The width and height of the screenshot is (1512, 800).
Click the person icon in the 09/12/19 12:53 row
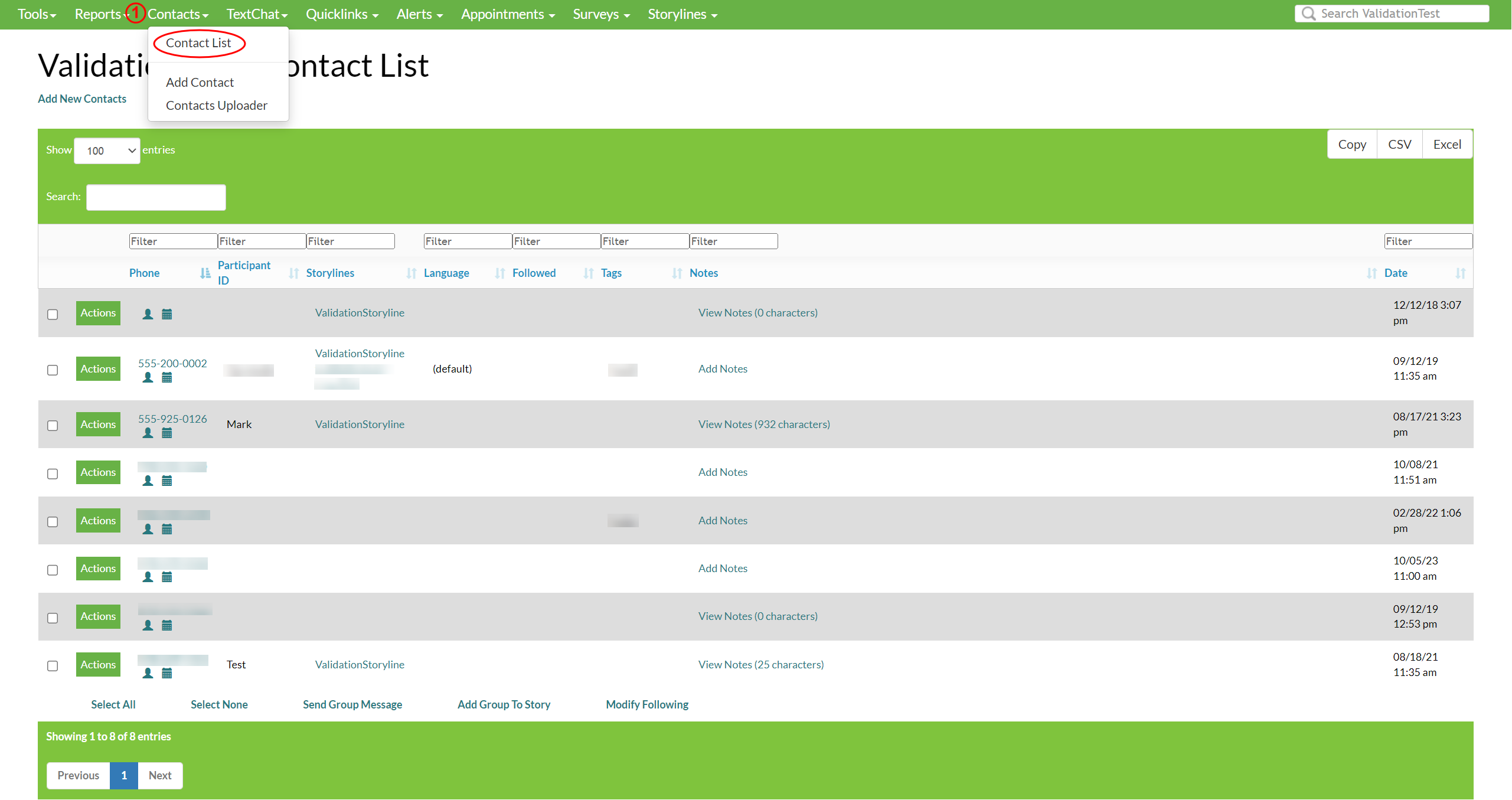[148, 625]
